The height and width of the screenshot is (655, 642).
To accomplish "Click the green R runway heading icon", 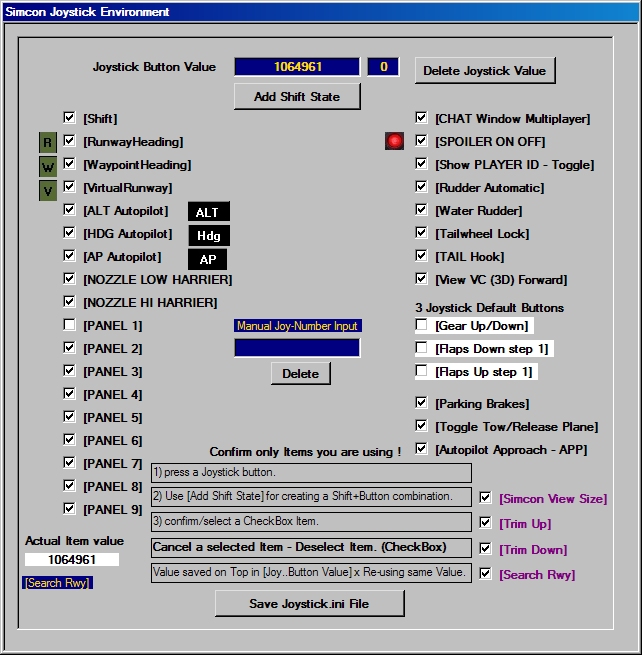I will [48, 142].
